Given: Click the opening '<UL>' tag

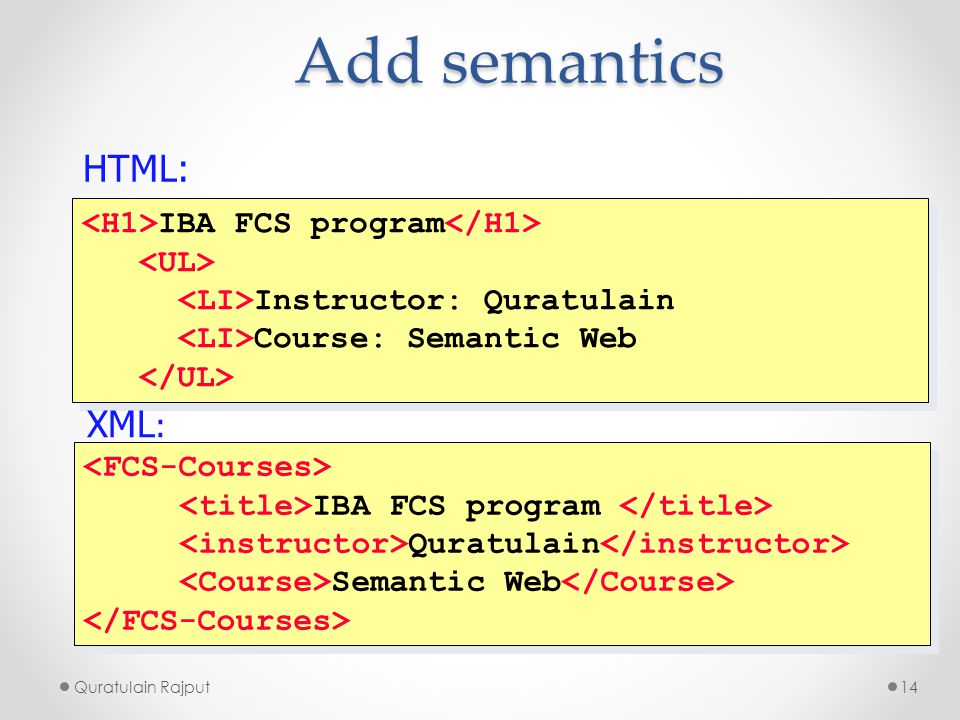Looking at the screenshot, I should tap(177, 262).
